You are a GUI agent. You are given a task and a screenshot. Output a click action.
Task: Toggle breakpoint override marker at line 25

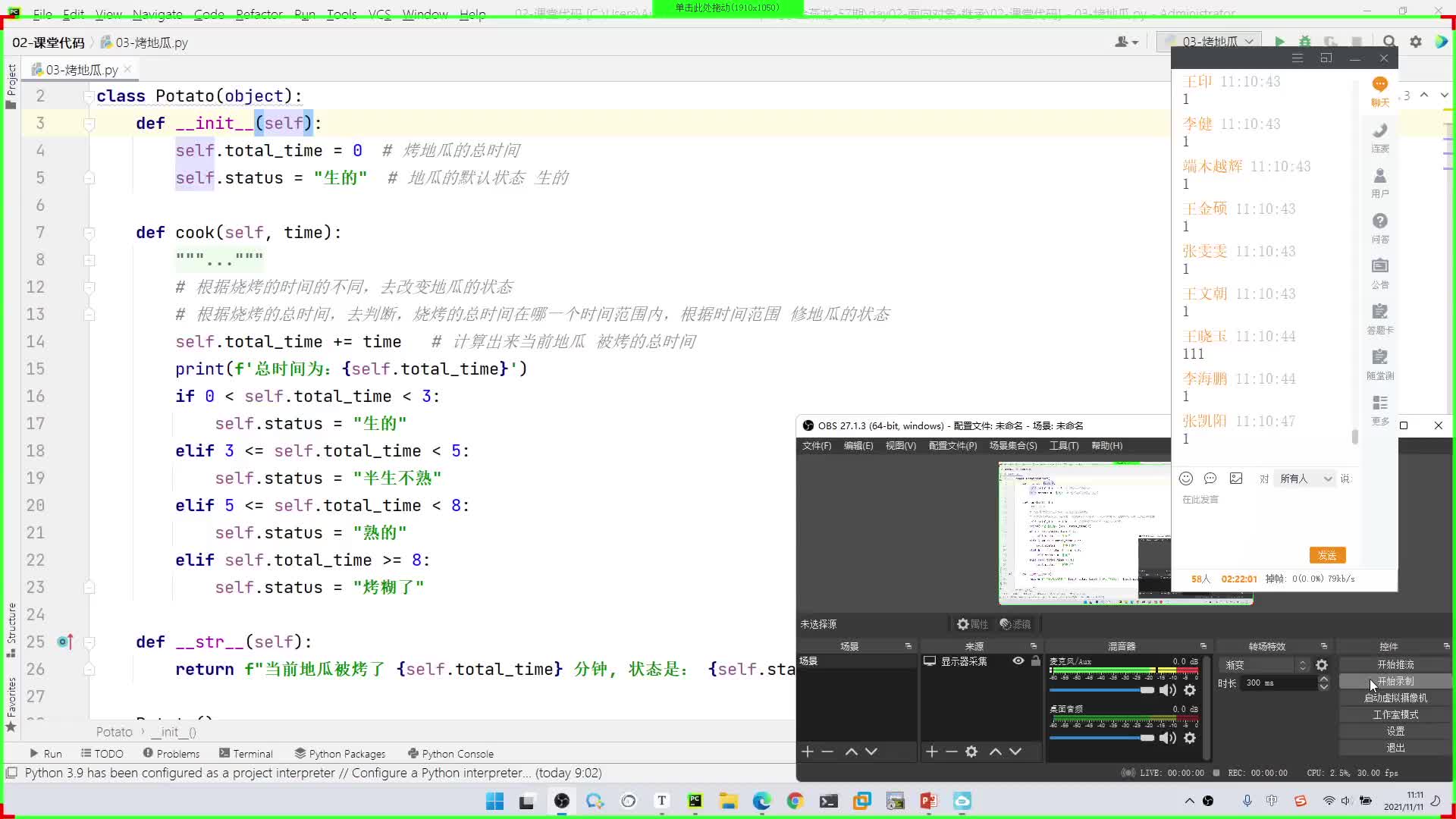(64, 642)
